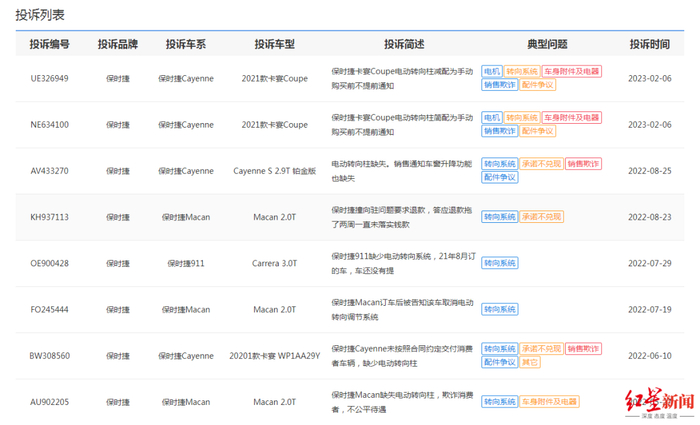
Task: Click the 保时捷911 series cell
Action: [186, 263]
